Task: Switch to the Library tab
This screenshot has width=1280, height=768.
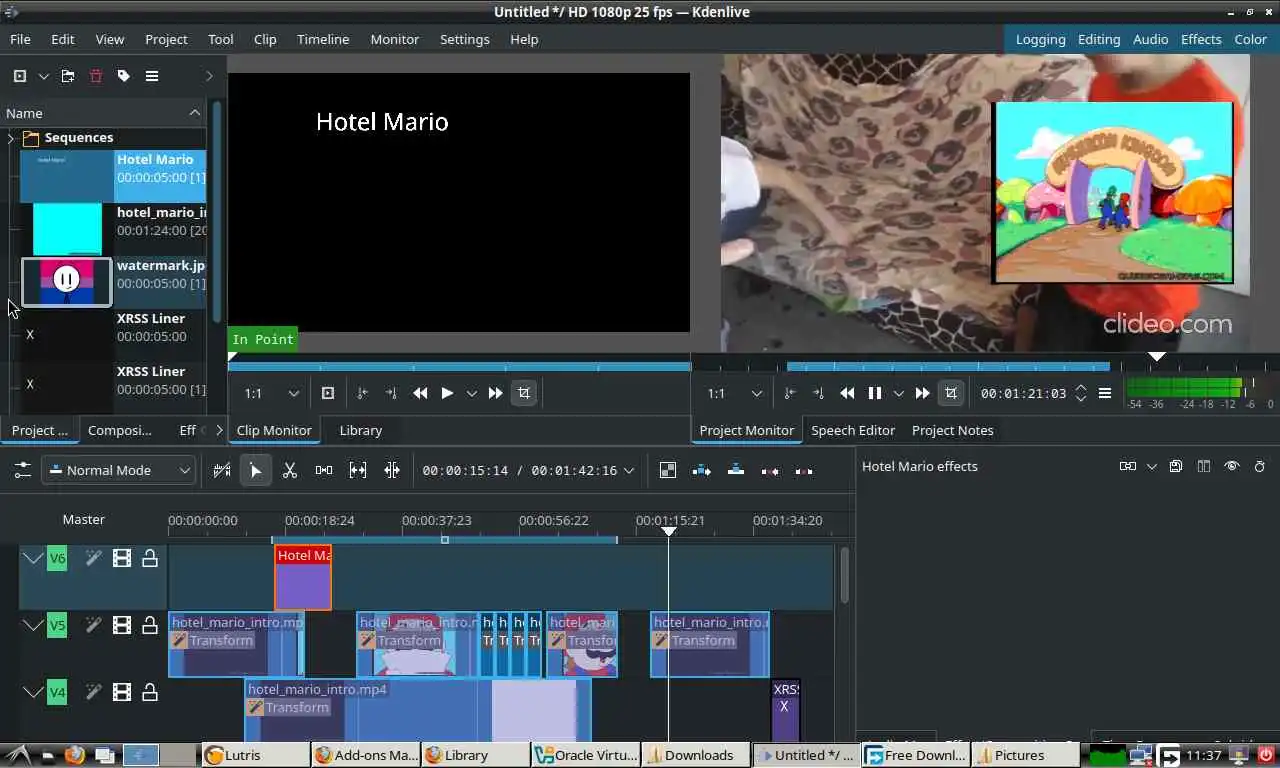Action: [361, 430]
